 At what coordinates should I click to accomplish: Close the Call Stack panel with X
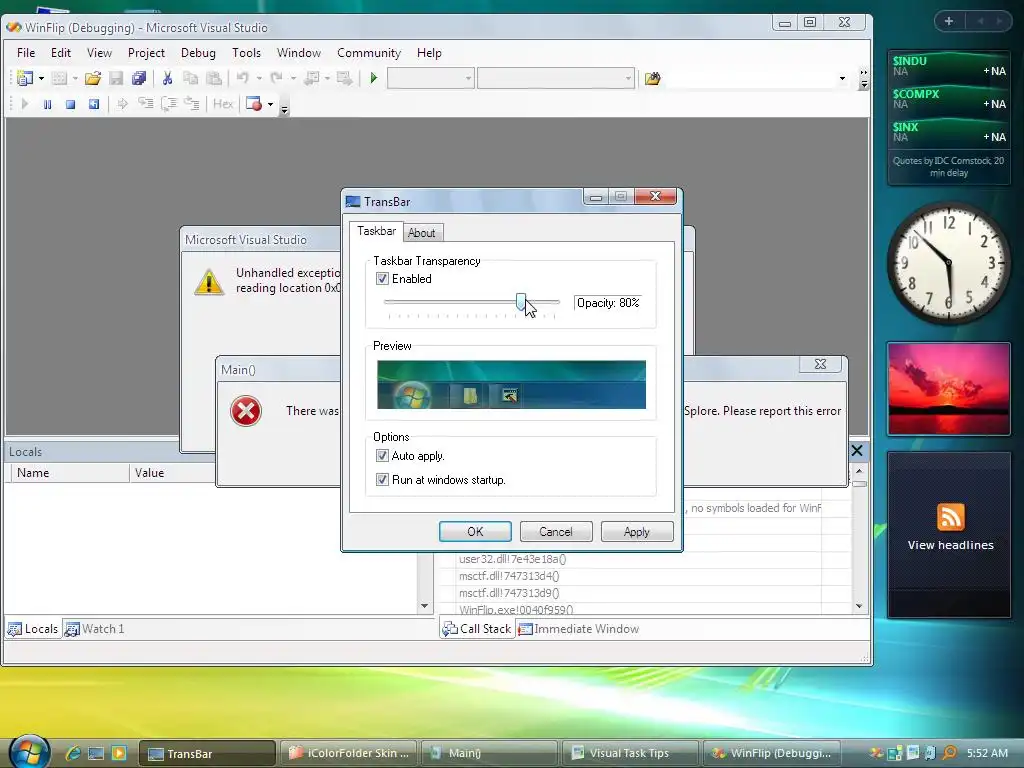[x=857, y=451]
